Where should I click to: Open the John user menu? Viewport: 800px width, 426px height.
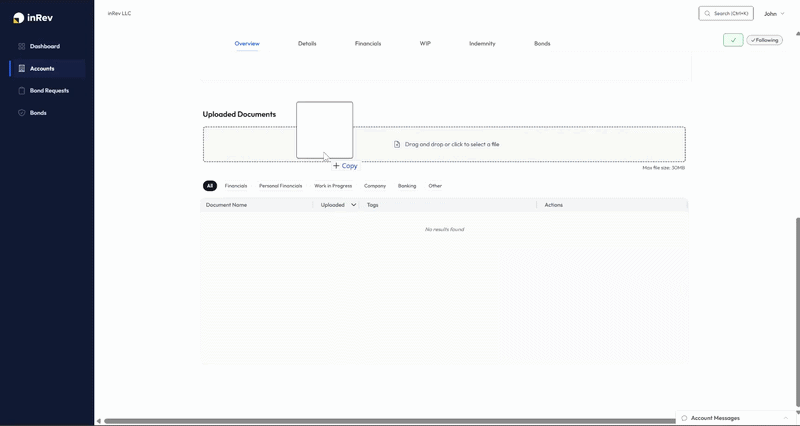point(774,14)
